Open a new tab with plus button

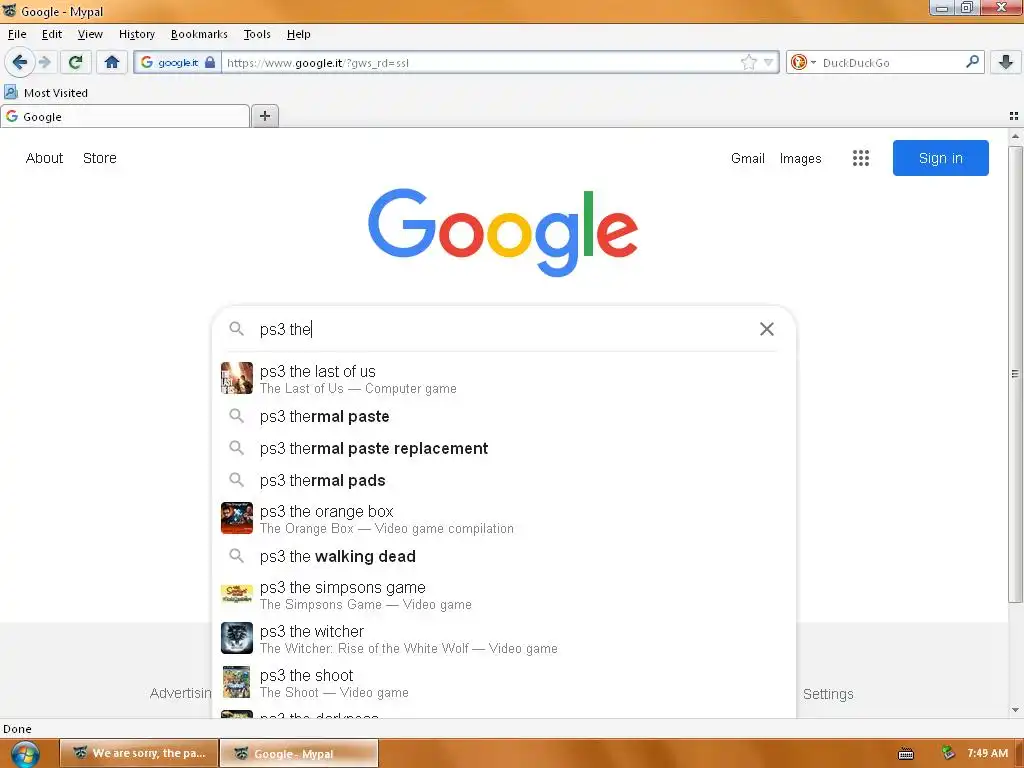(264, 116)
